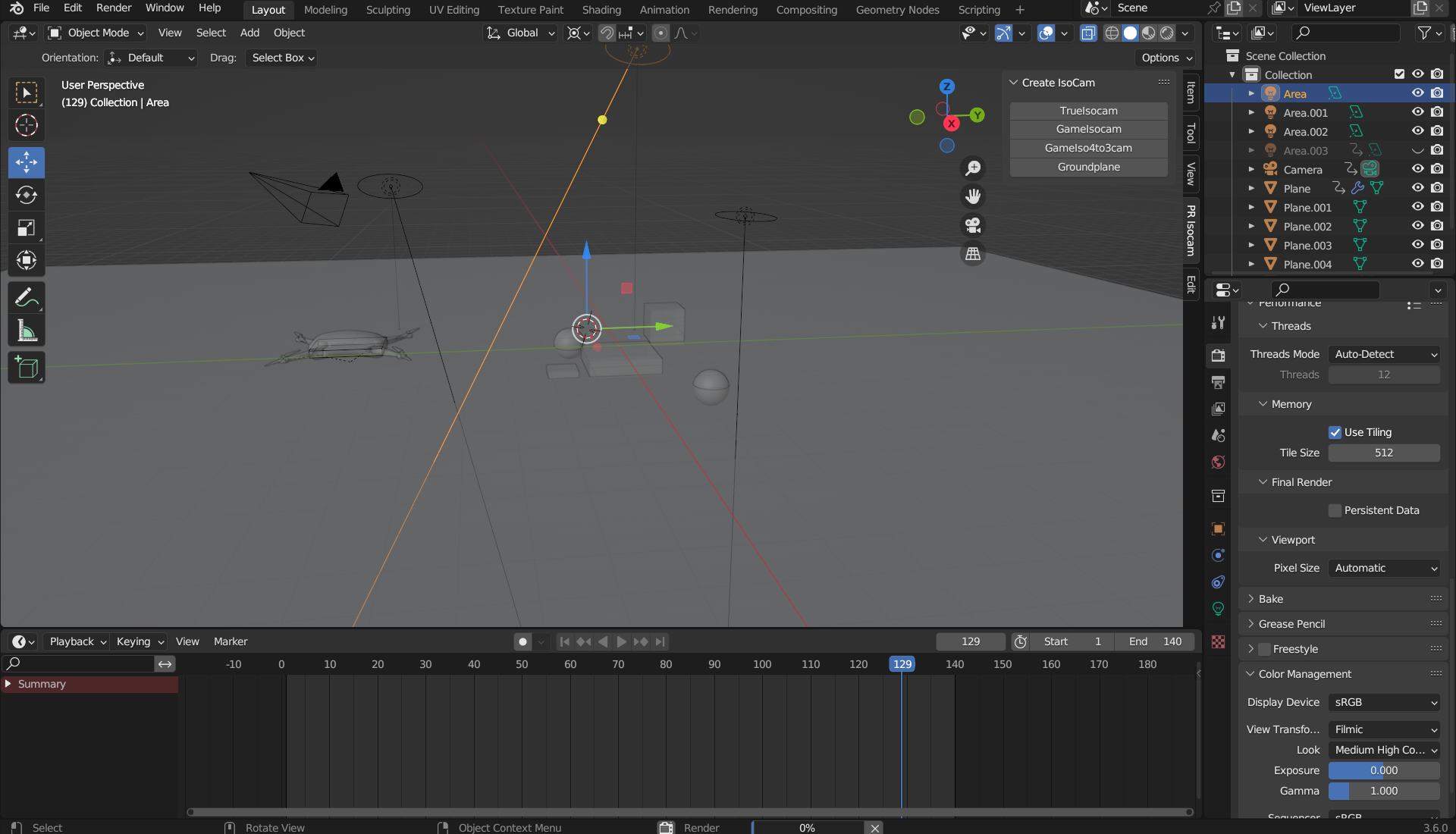Open the View Transform Filmic dropdown
1456x834 pixels.
(1384, 729)
